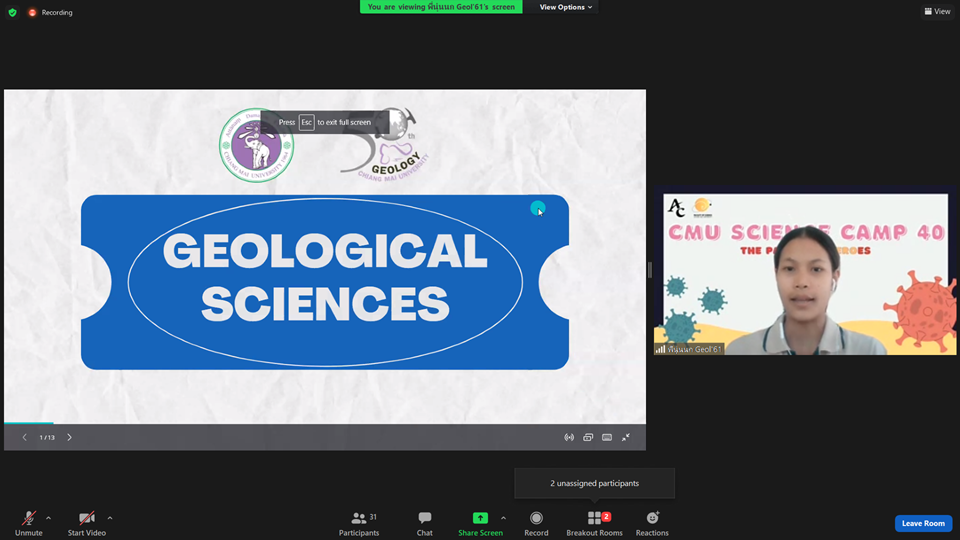This screenshot has width=960, height=540.
Task: Open the Chat panel
Action: pyautogui.click(x=425, y=522)
